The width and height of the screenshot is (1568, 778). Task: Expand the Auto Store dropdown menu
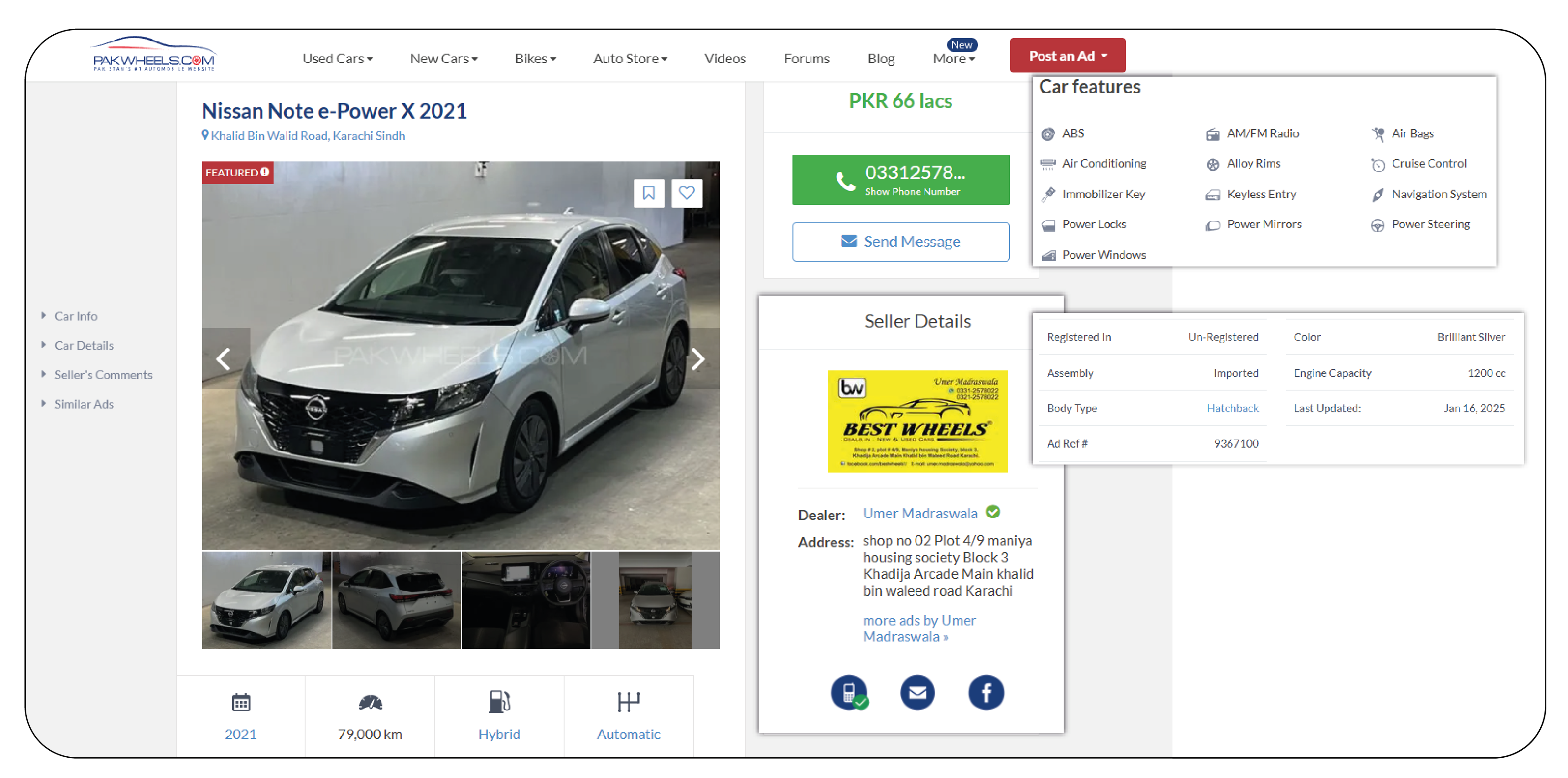click(630, 58)
